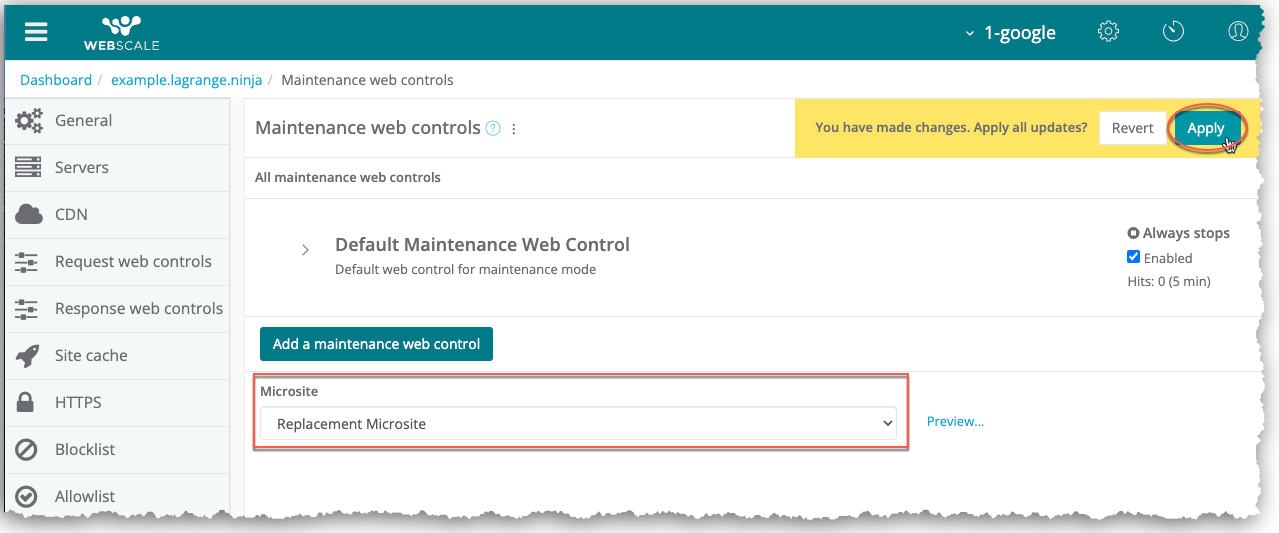Open the 1-google account dropdown
Screen dimensions: 1279x533
[x=1010, y=33]
